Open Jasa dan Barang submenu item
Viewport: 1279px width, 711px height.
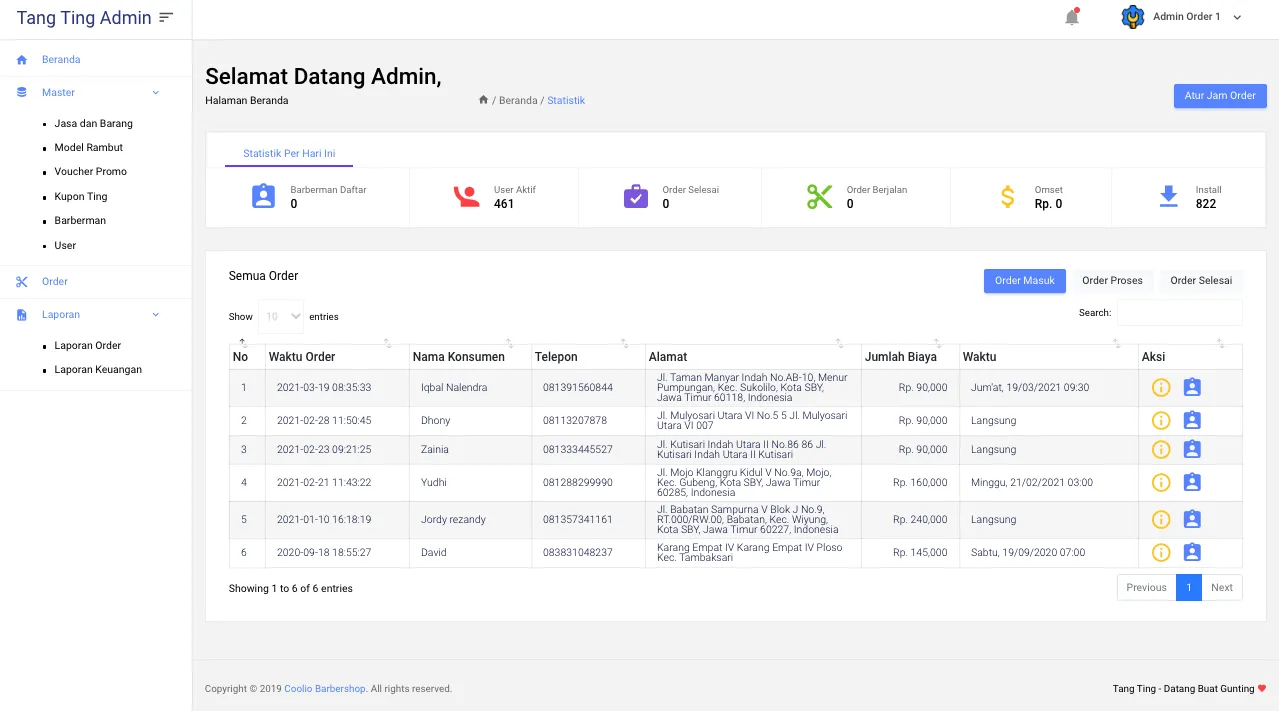coord(93,124)
